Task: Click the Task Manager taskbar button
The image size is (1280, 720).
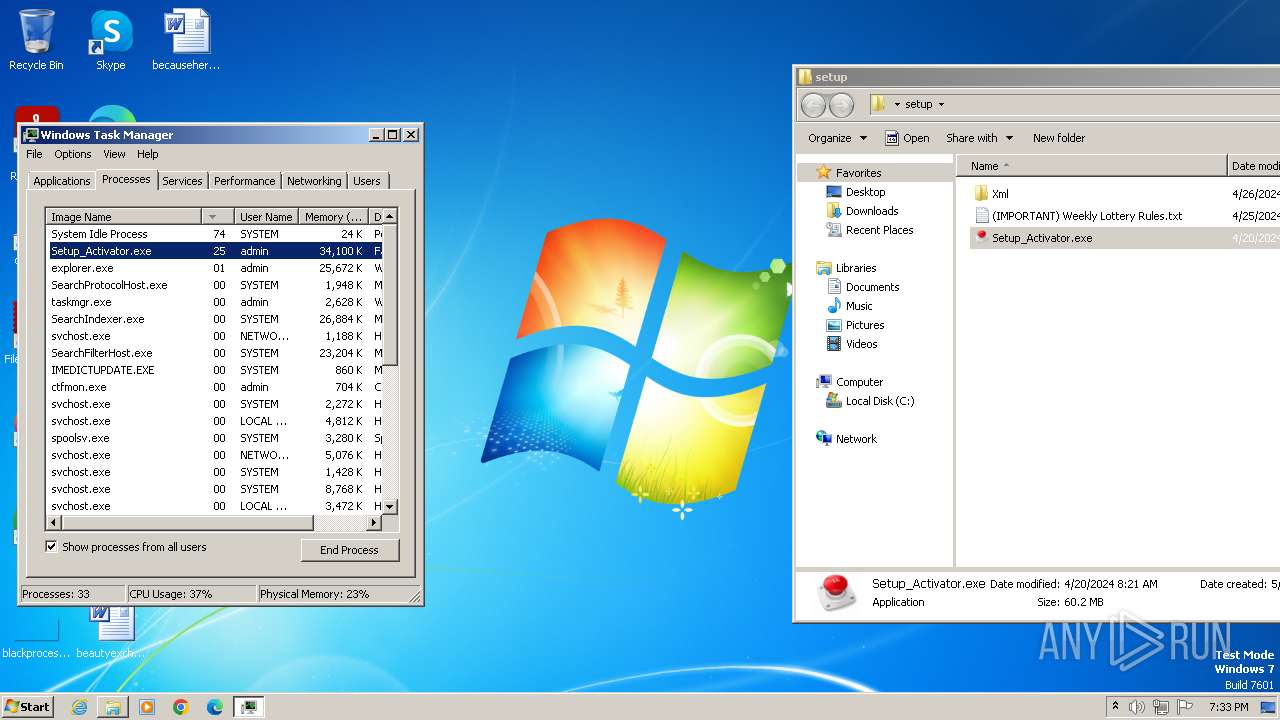Action: [248, 707]
